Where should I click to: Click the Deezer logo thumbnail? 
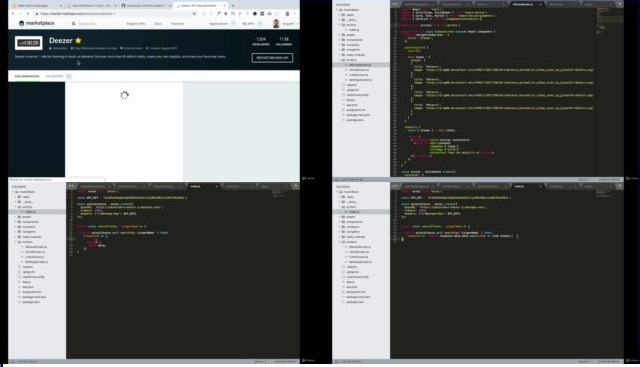tap(29, 43)
